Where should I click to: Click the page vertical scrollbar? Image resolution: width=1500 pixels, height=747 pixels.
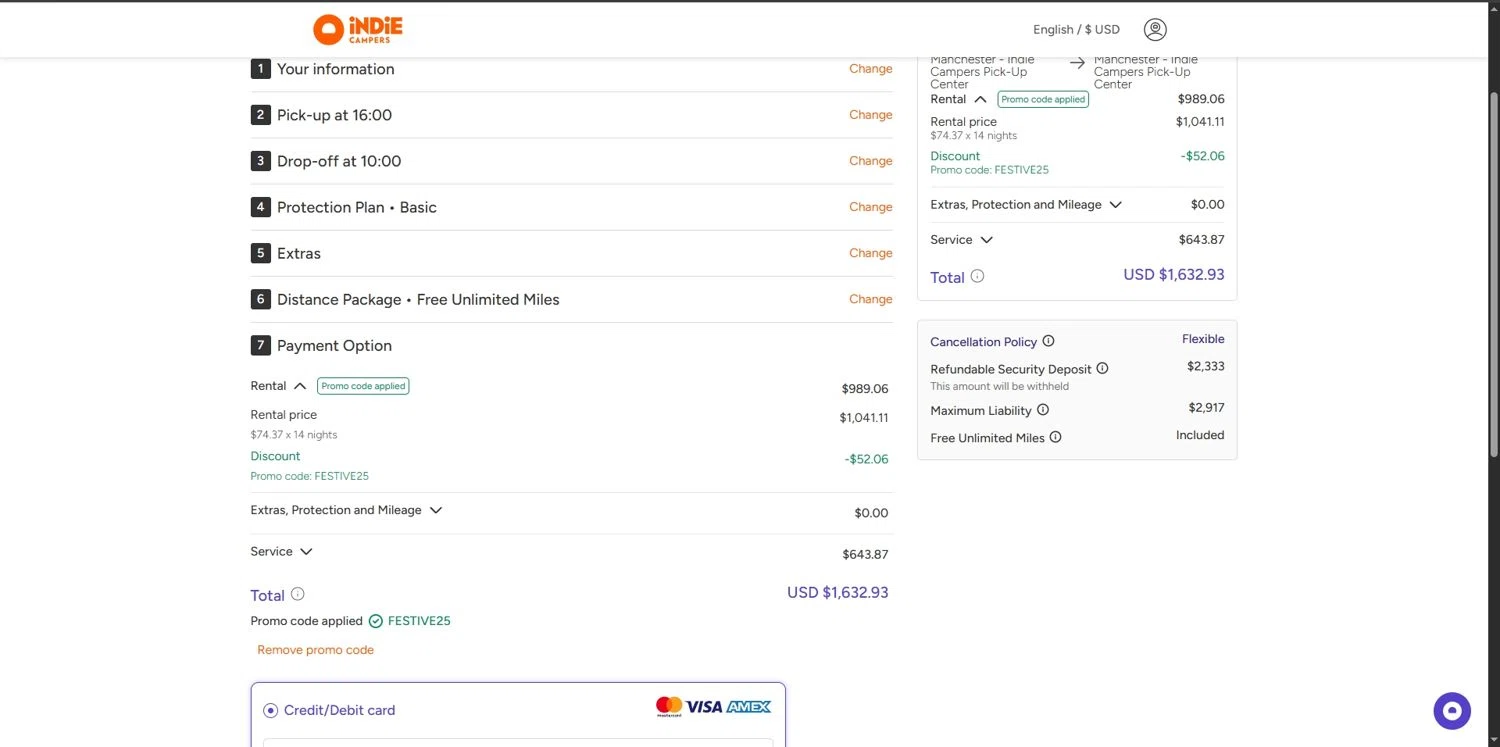tap(1494, 274)
